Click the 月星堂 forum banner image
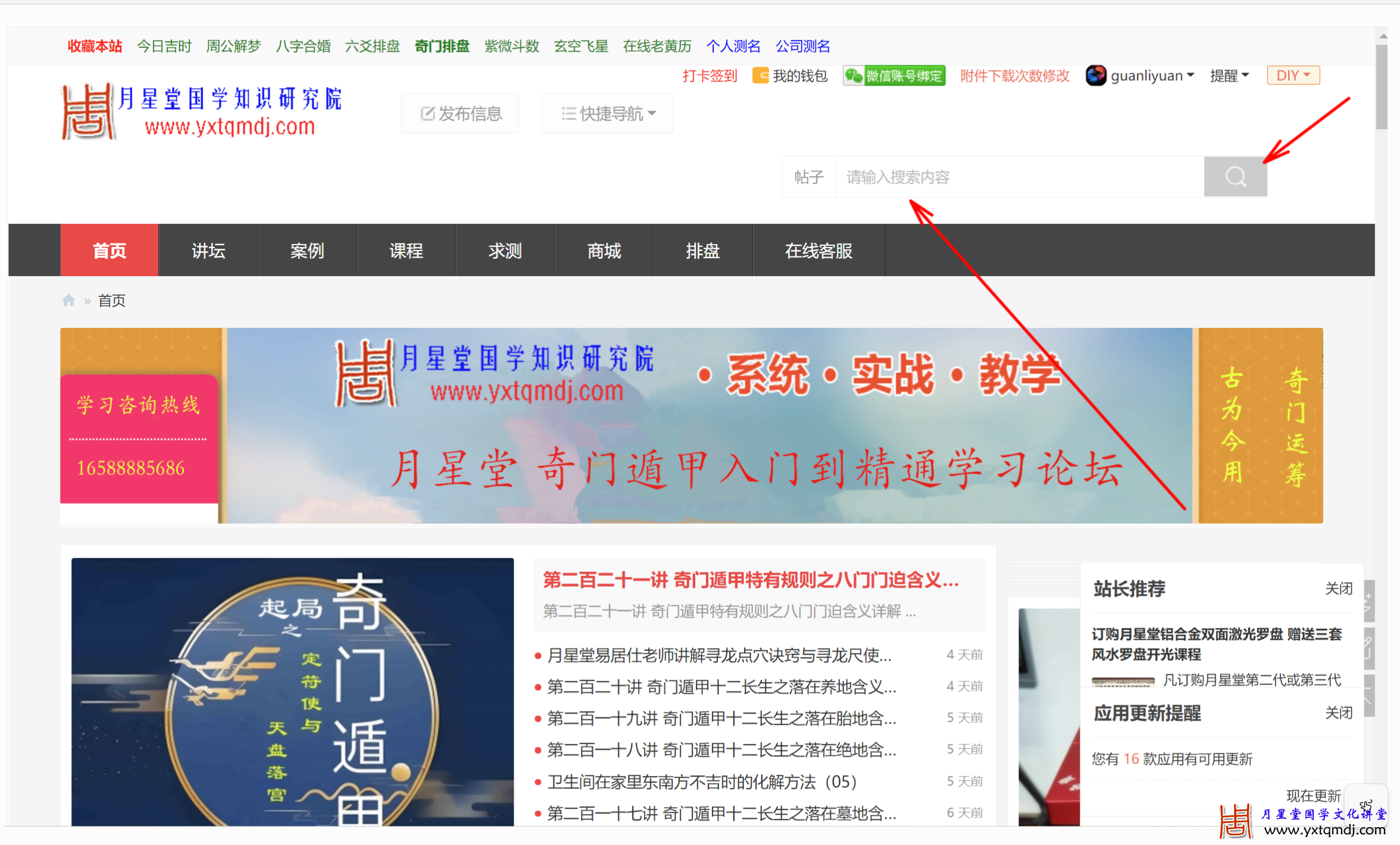The image size is (1400, 845). click(x=691, y=425)
